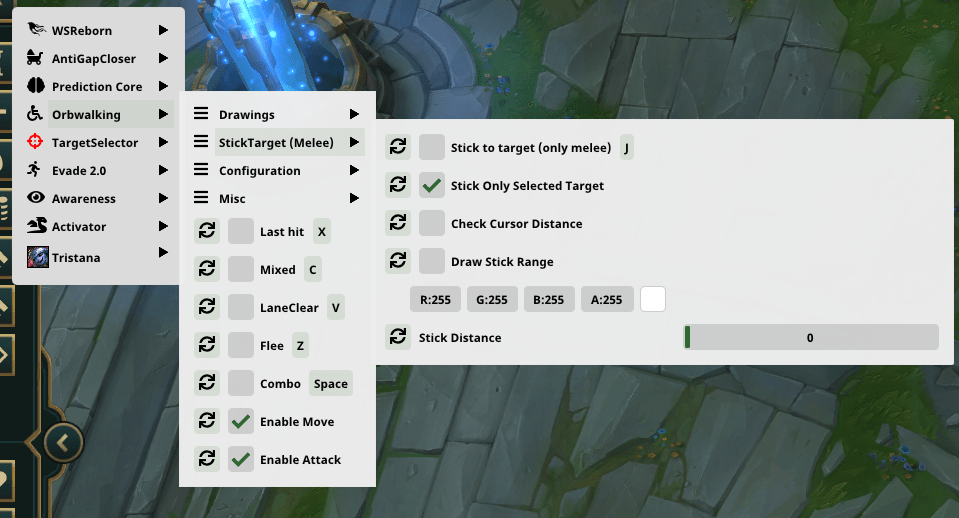The width and height of the screenshot is (959, 518).
Task: Check Stick to target (only melee)
Action: (x=432, y=147)
